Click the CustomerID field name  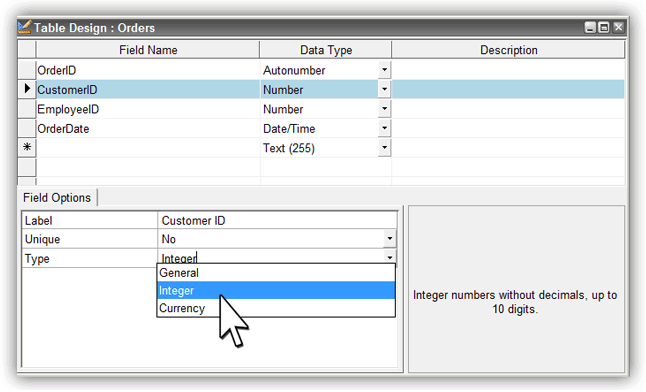(x=67, y=90)
